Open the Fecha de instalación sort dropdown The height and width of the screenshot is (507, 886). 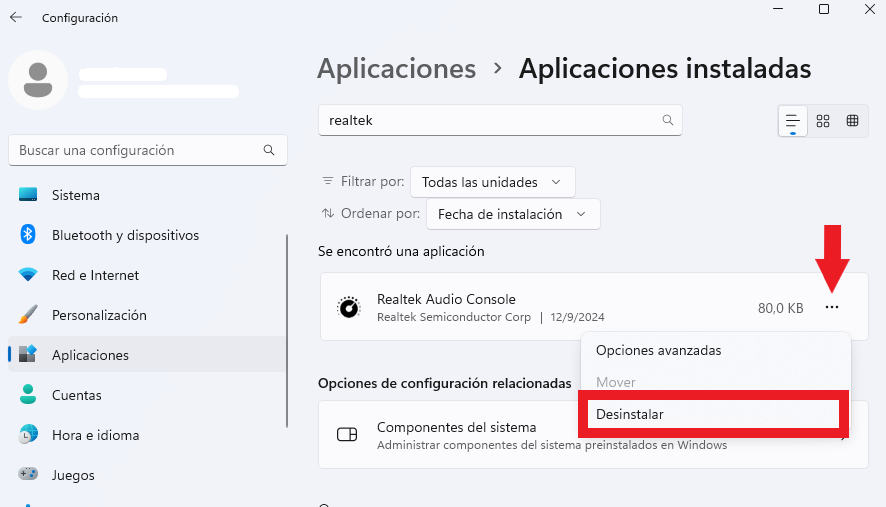(513, 214)
